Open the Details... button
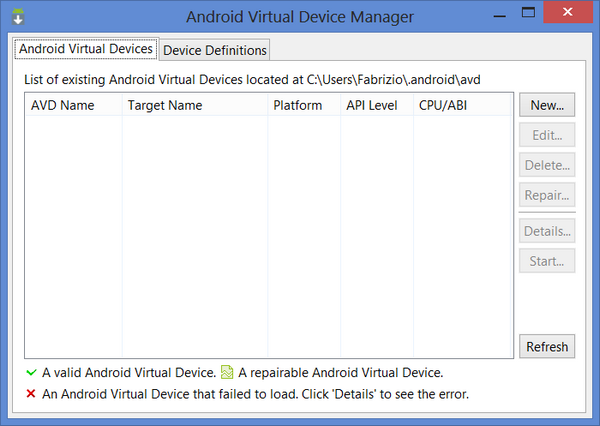This screenshot has width=600, height=426. click(x=547, y=231)
